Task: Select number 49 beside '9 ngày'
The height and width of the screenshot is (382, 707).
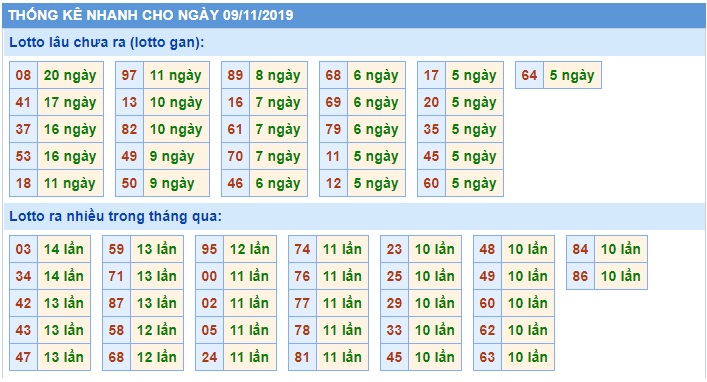Action: coord(129,156)
